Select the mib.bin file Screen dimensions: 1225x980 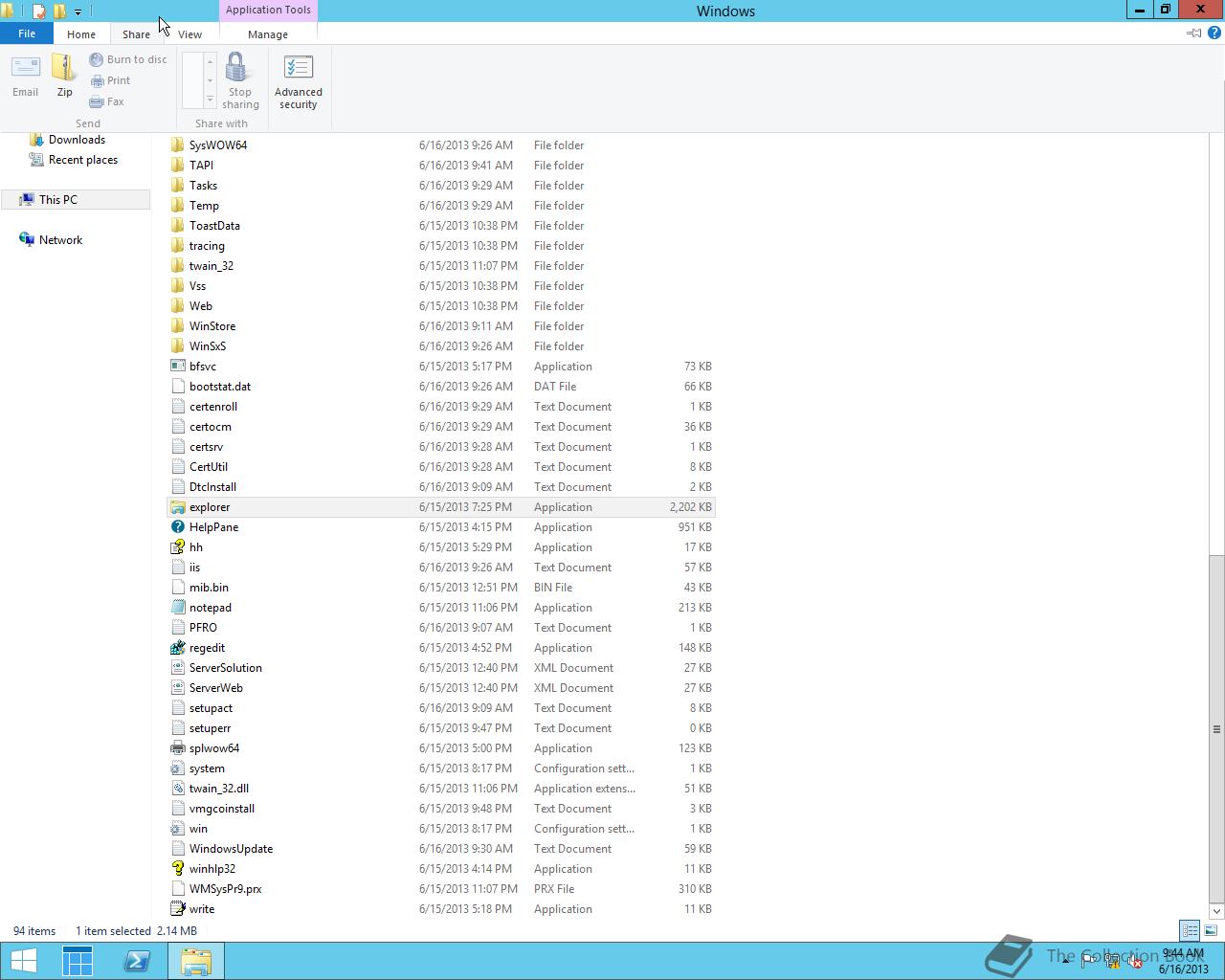coord(441,588)
